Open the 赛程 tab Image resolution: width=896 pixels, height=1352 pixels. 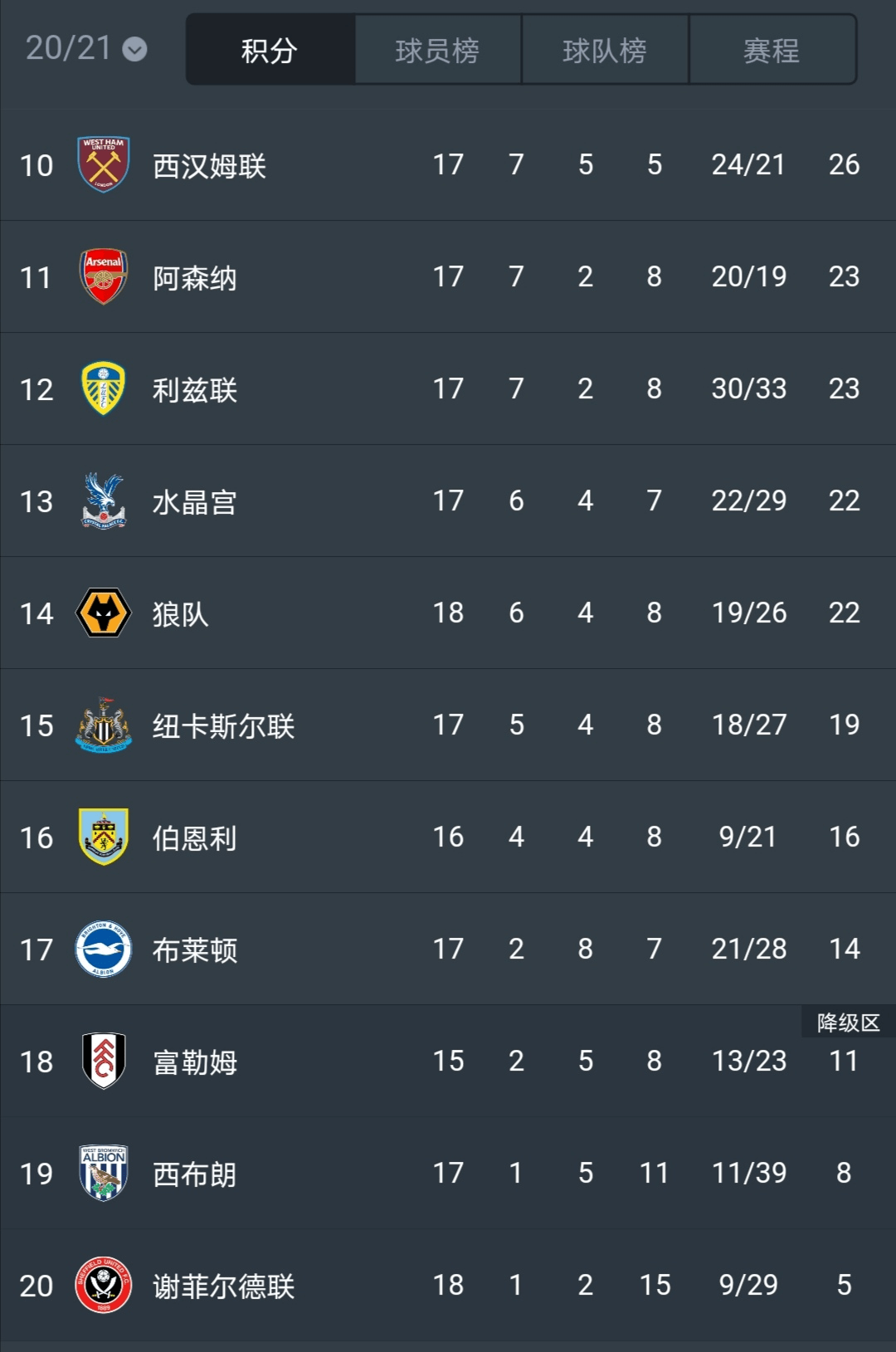[772, 51]
